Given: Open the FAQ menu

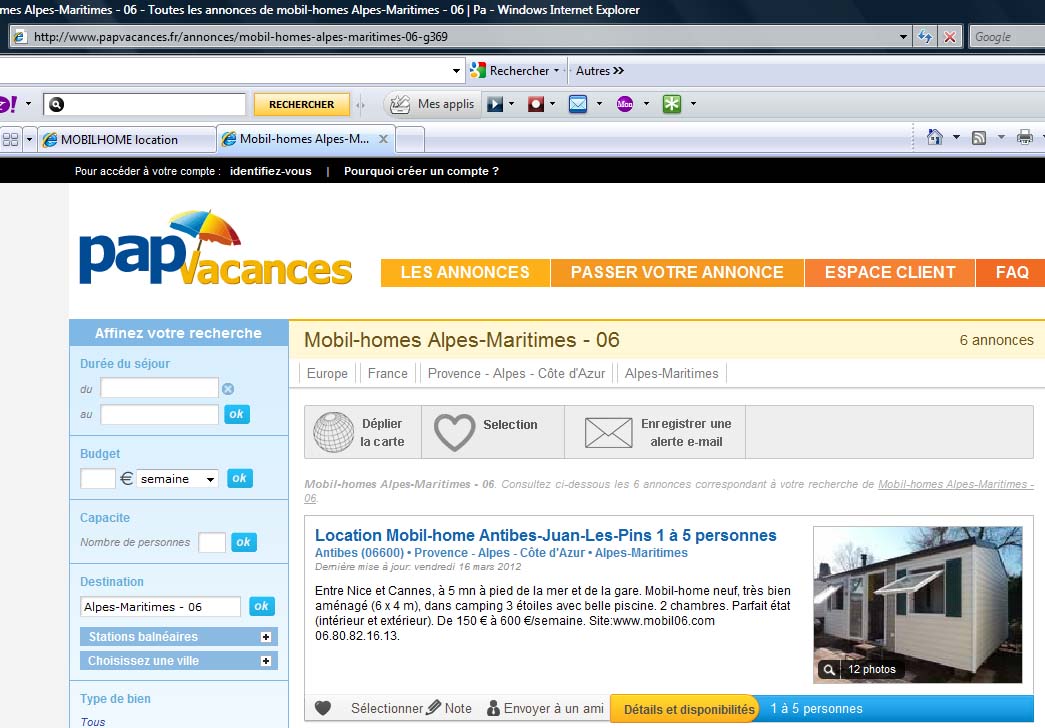Looking at the screenshot, I should coord(1011,273).
